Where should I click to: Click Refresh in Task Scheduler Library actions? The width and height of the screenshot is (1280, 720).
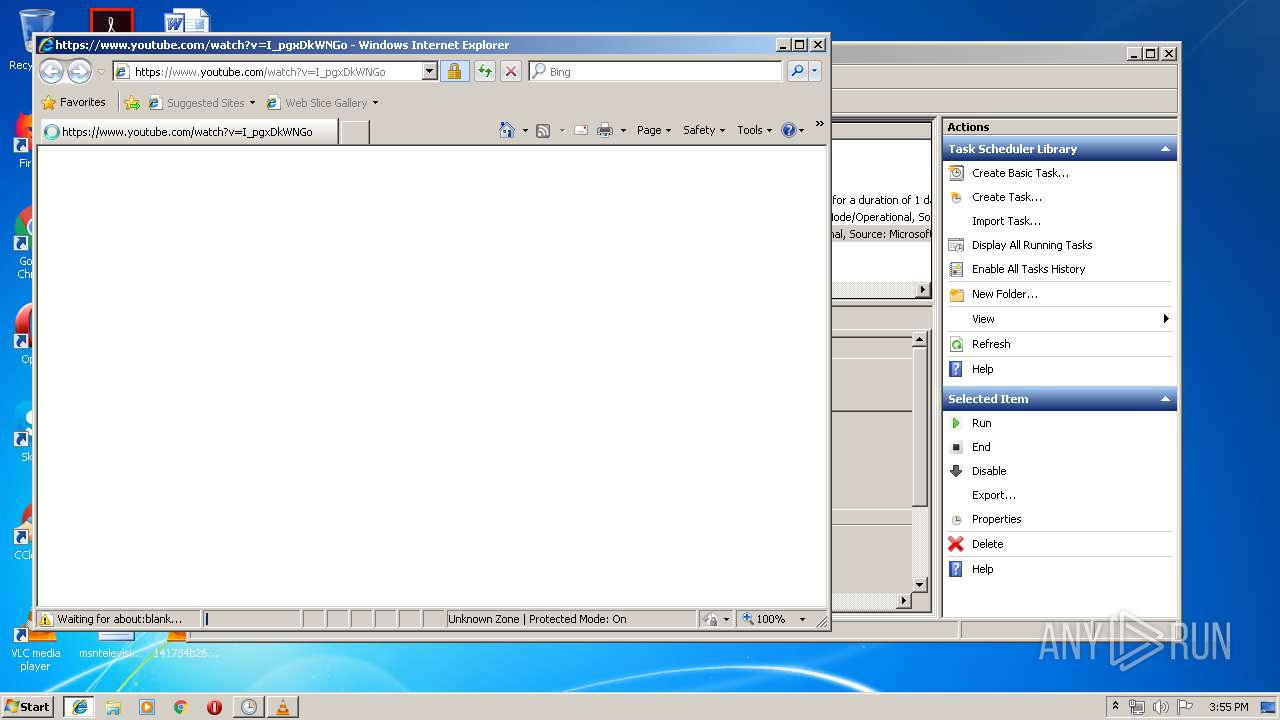click(x=991, y=344)
